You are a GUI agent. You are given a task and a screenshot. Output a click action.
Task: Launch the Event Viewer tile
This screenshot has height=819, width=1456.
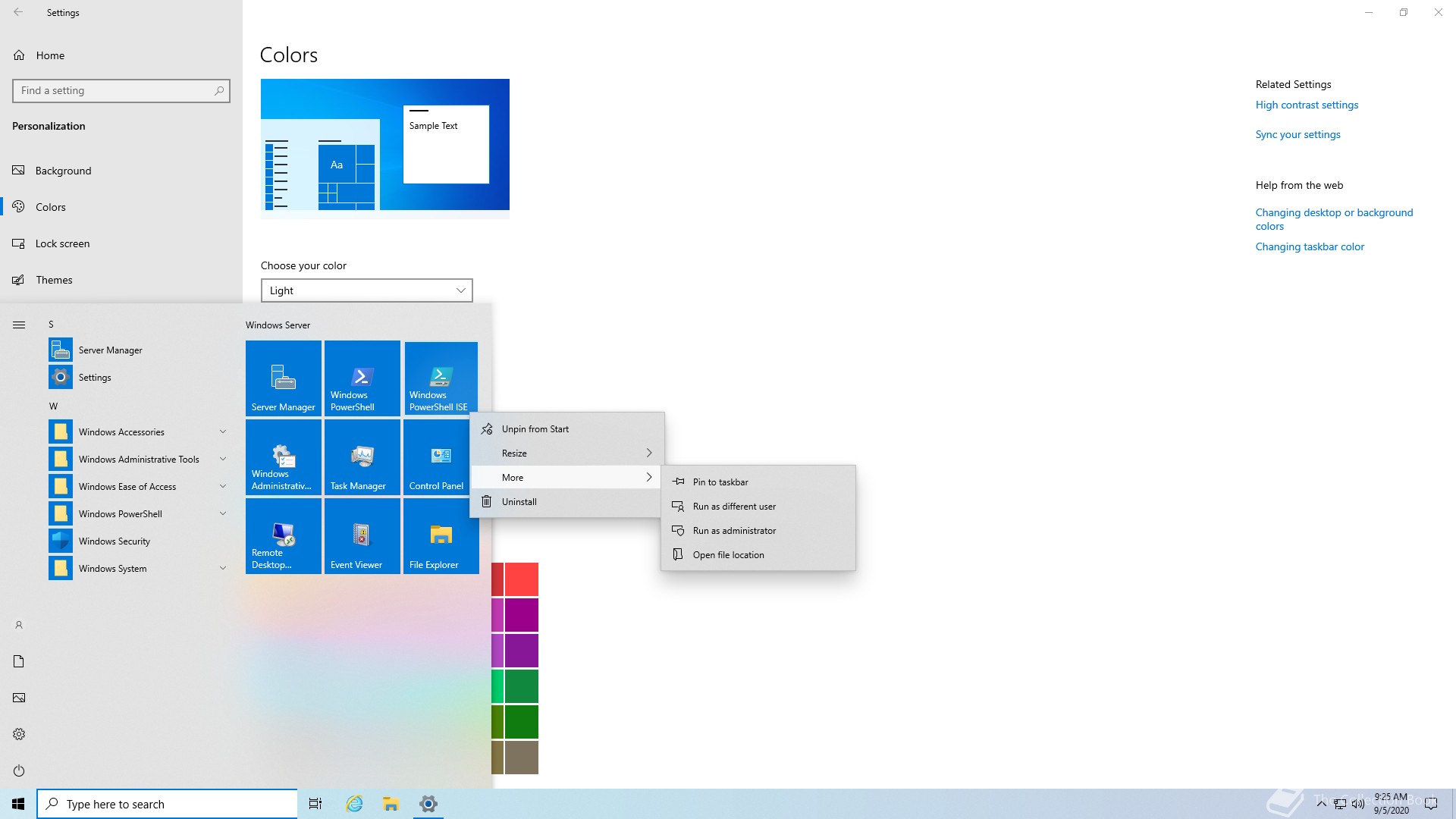(x=362, y=536)
